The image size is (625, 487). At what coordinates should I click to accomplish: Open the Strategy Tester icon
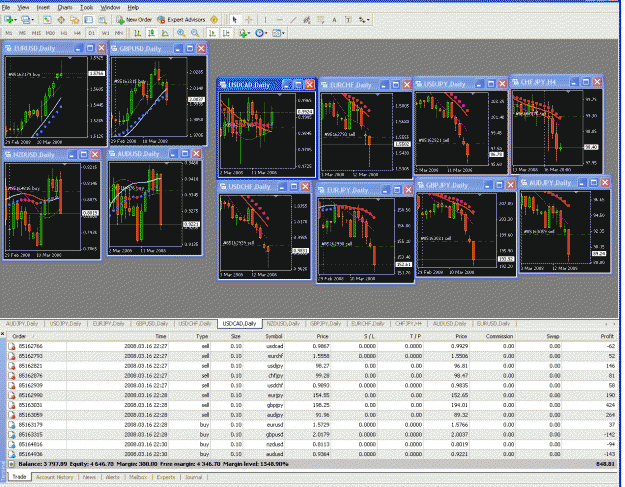(102, 20)
